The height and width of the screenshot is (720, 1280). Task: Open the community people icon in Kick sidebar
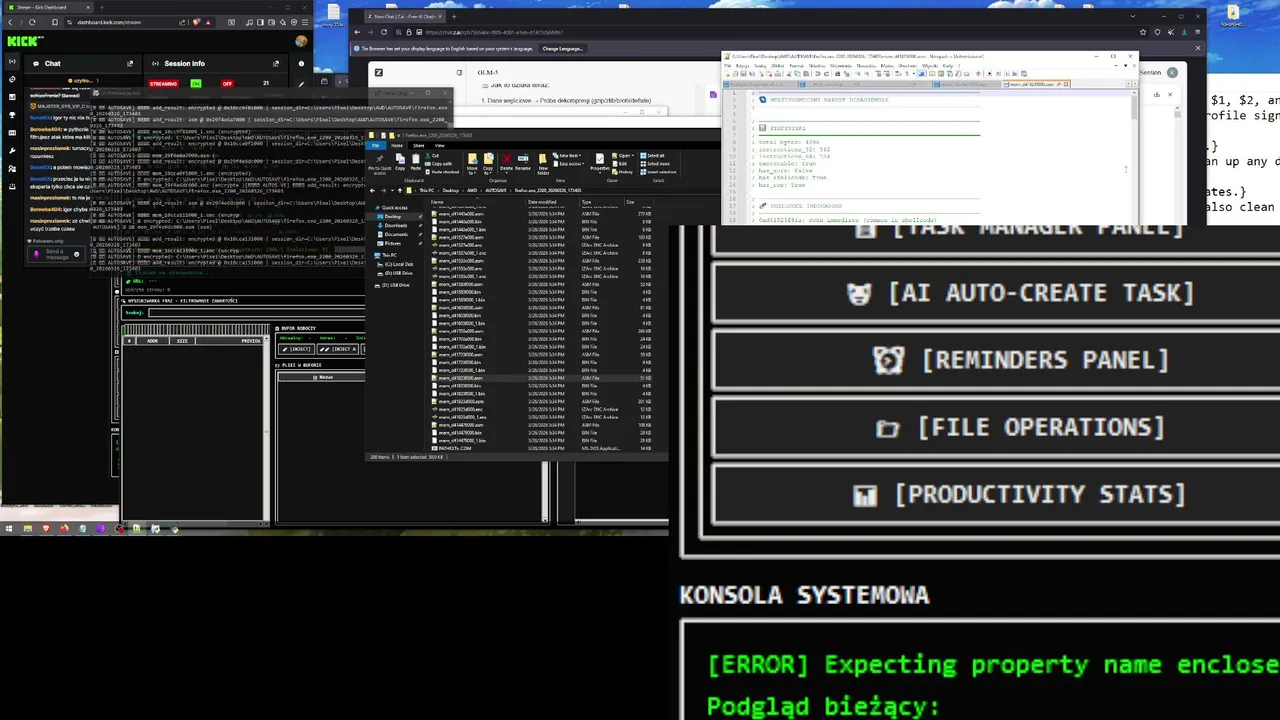12,169
